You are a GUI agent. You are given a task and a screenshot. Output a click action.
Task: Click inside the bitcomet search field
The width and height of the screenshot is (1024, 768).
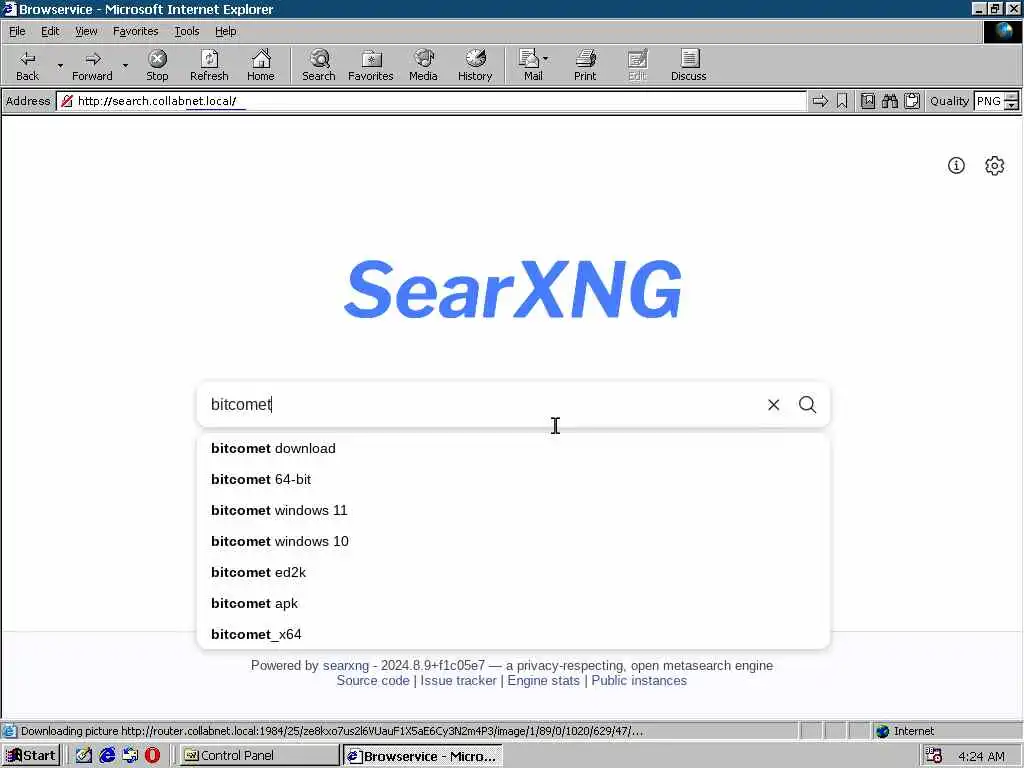tap(480, 405)
